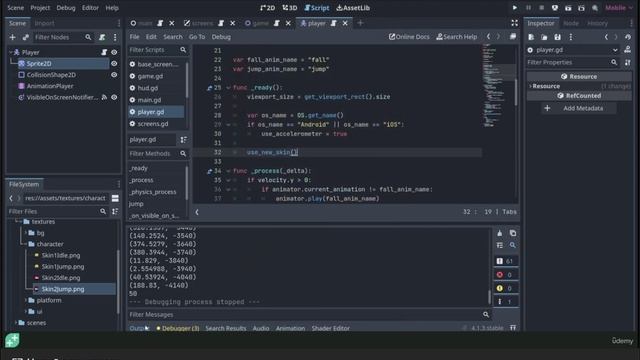
Task: Expand the platform folder
Action: (26, 300)
